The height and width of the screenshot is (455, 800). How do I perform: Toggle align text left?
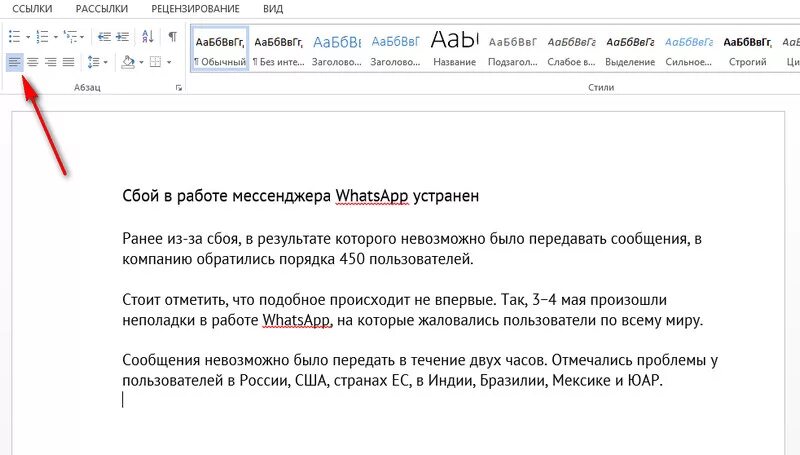(x=14, y=62)
